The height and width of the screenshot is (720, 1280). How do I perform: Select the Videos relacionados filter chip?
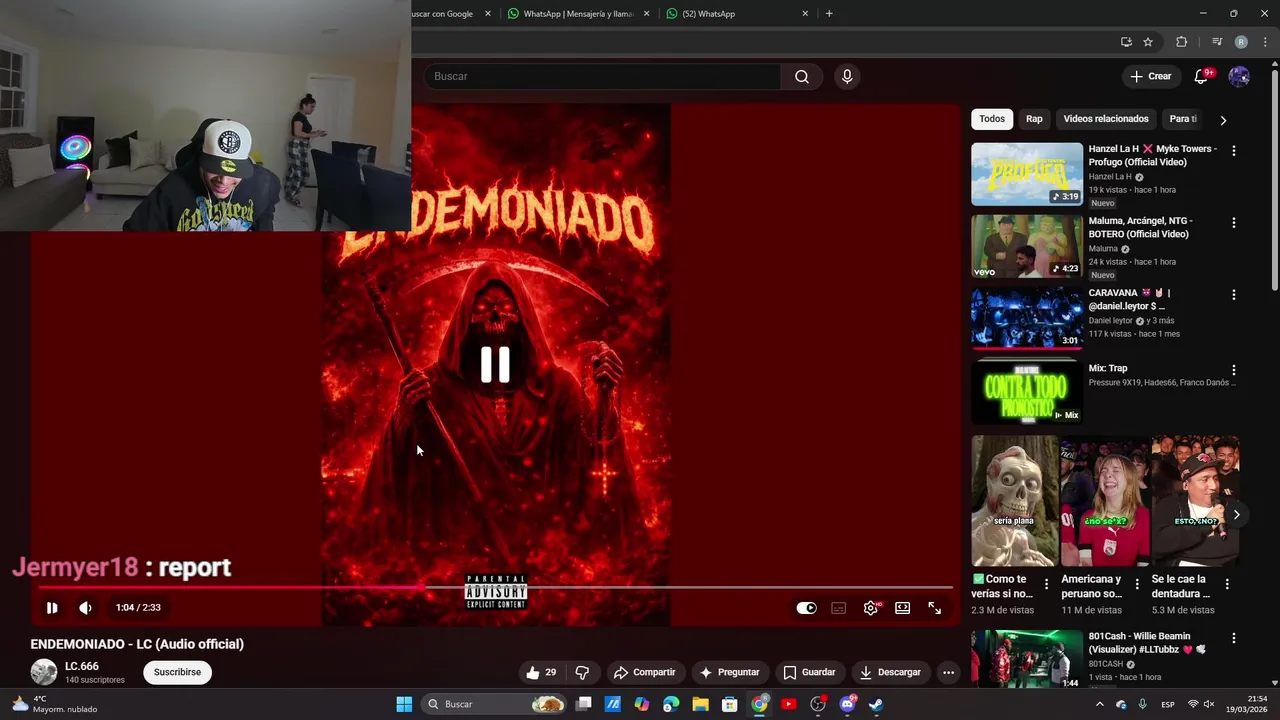click(x=1106, y=119)
